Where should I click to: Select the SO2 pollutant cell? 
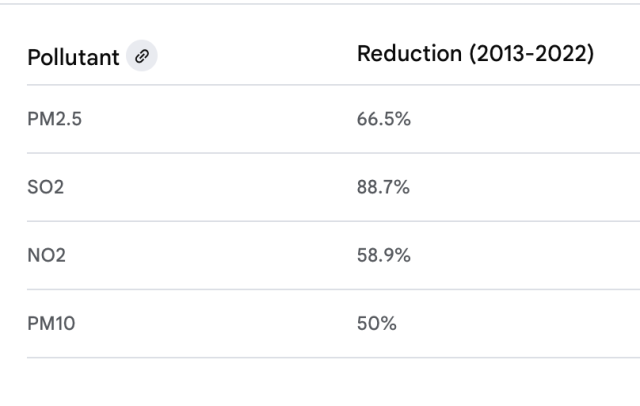point(45,187)
